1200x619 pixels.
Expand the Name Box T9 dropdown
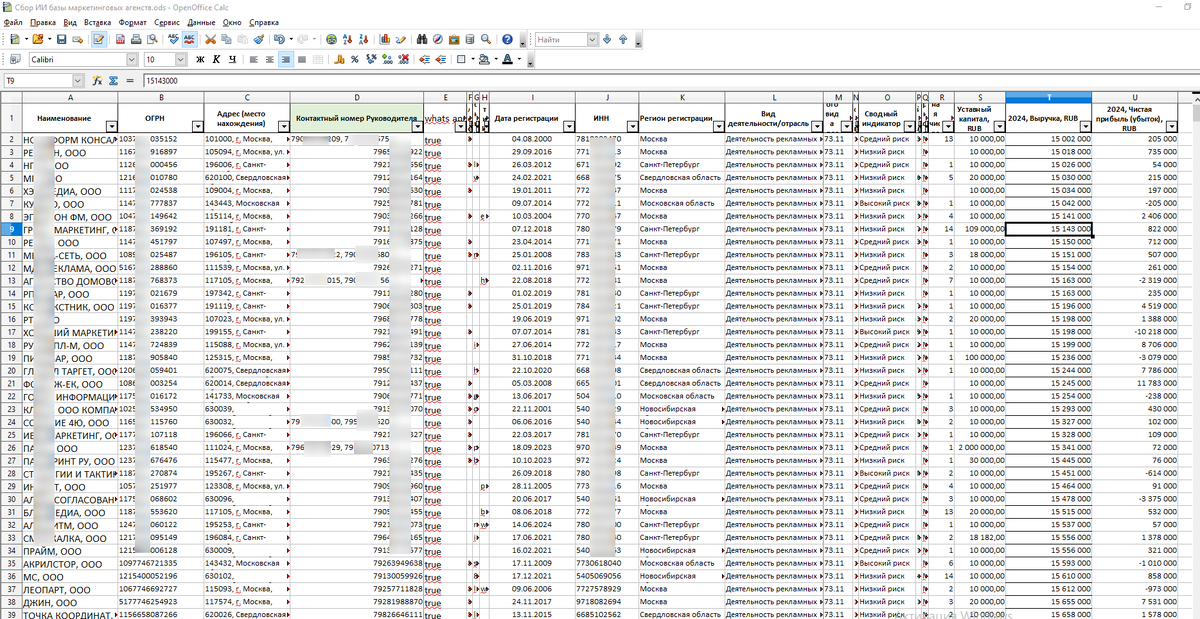79,80
